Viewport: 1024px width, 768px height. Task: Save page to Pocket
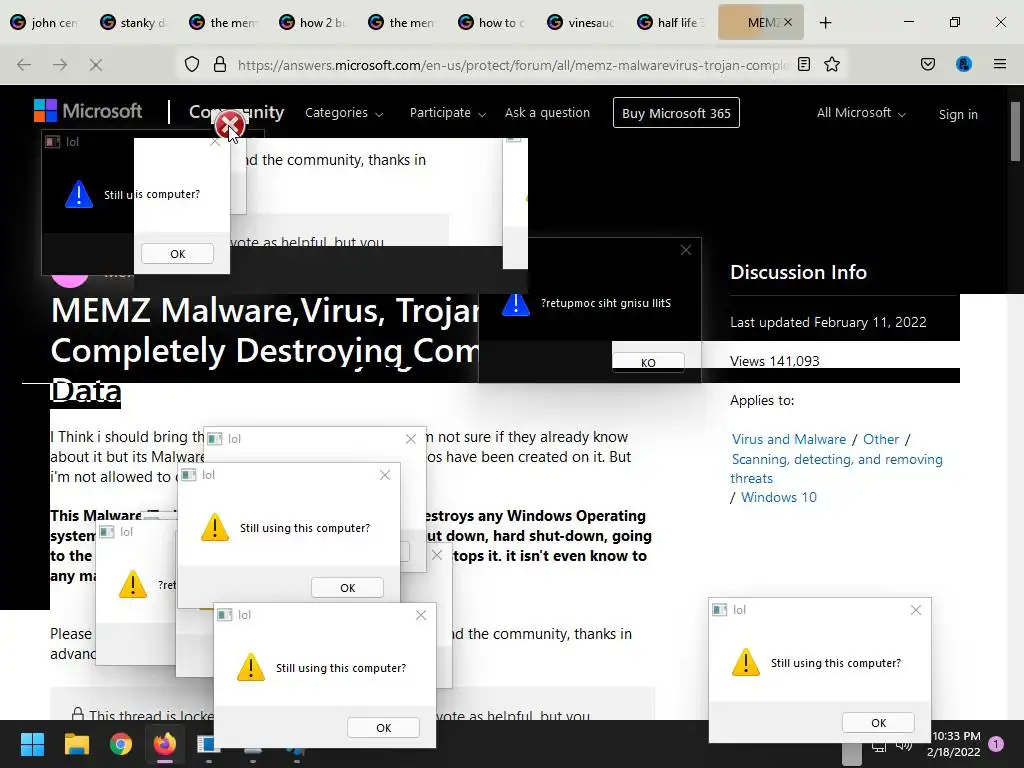pos(928,64)
